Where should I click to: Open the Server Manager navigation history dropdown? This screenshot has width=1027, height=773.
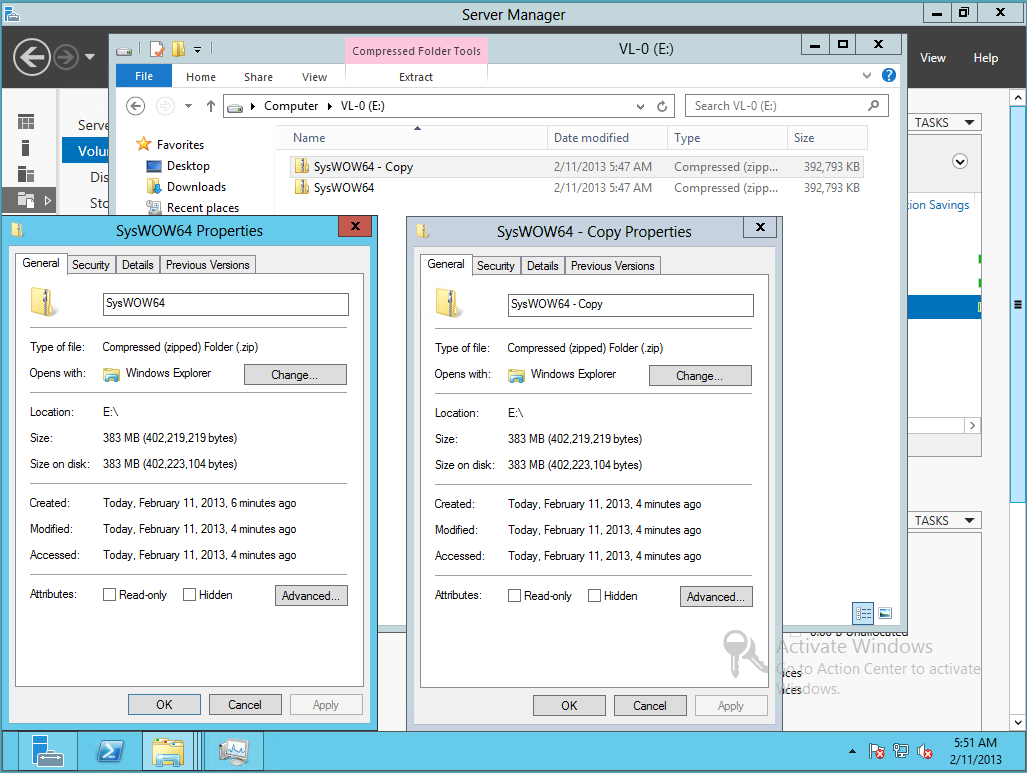coord(90,57)
